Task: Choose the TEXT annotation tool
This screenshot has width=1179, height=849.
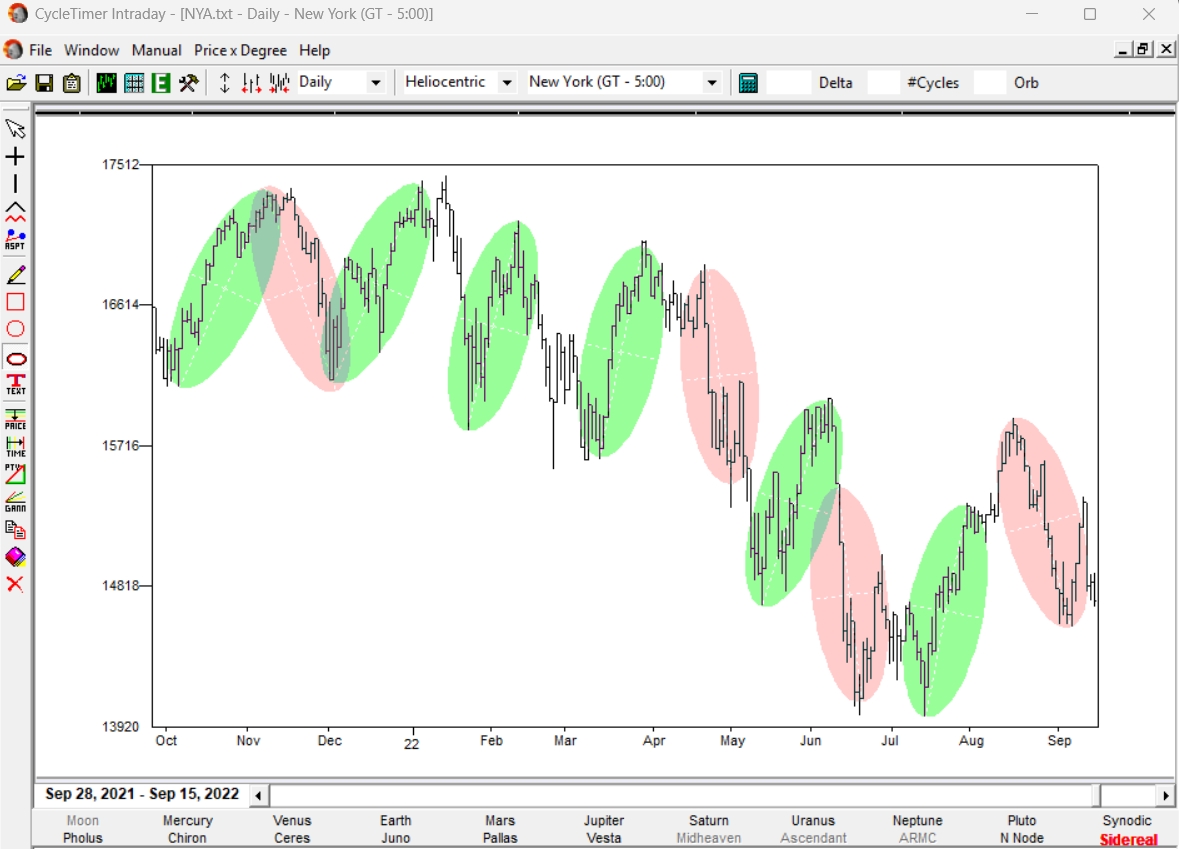Action: (15, 385)
